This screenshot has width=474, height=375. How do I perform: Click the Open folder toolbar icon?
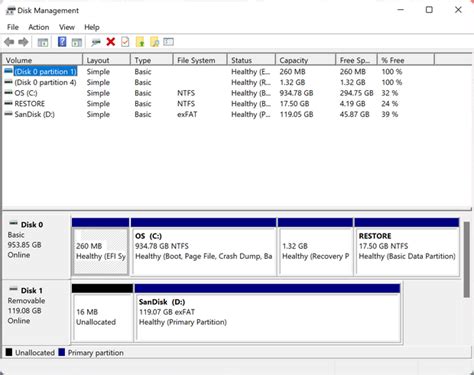140,42
